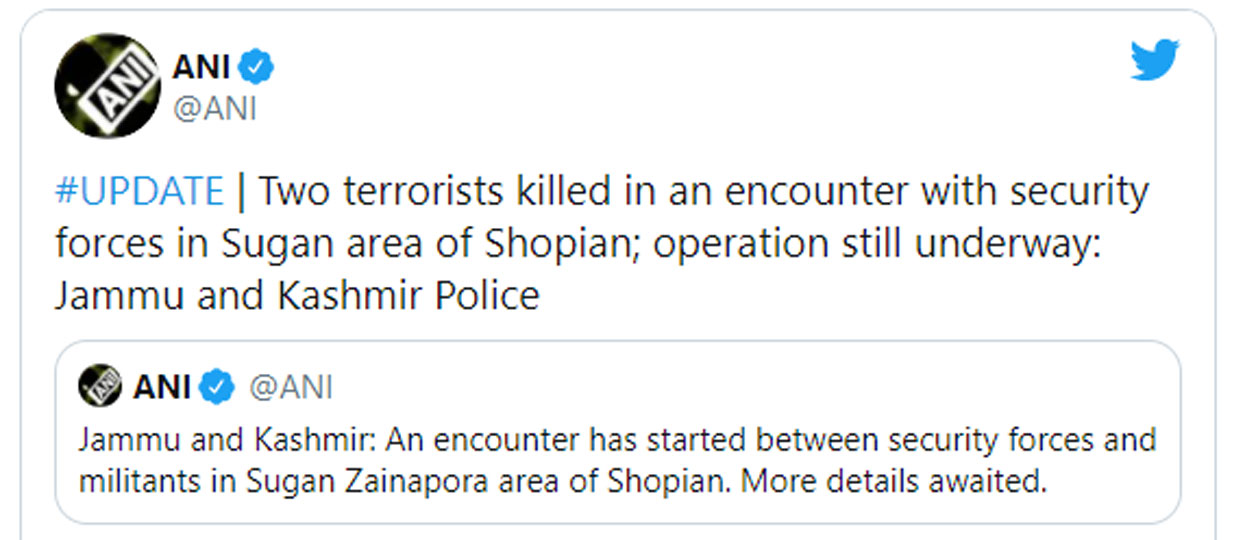Select "Jammu and Kashmir Police" line

tap(297, 296)
